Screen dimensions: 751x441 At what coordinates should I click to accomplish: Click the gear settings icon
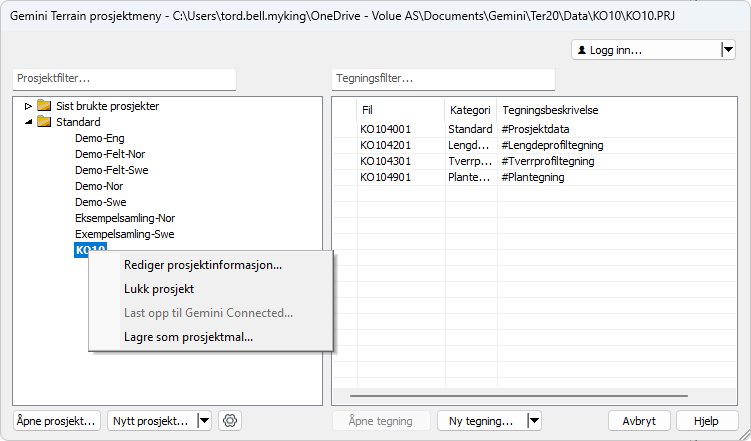click(230, 421)
